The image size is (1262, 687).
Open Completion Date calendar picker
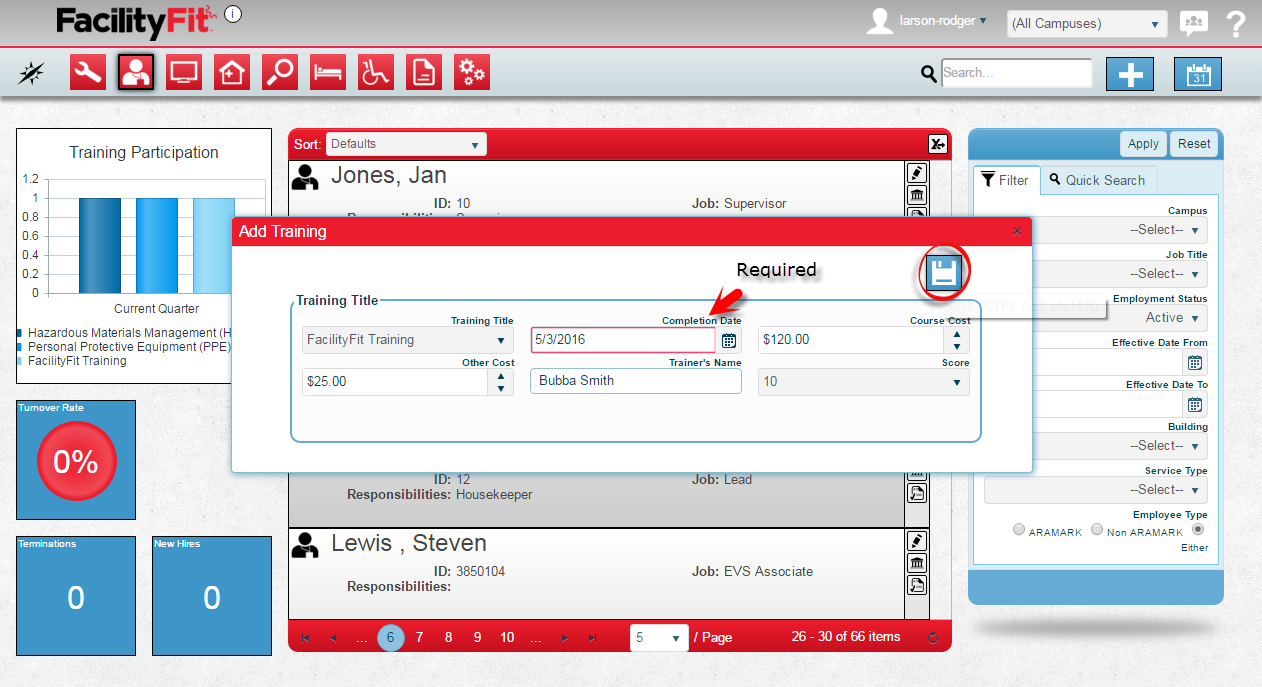point(729,340)
